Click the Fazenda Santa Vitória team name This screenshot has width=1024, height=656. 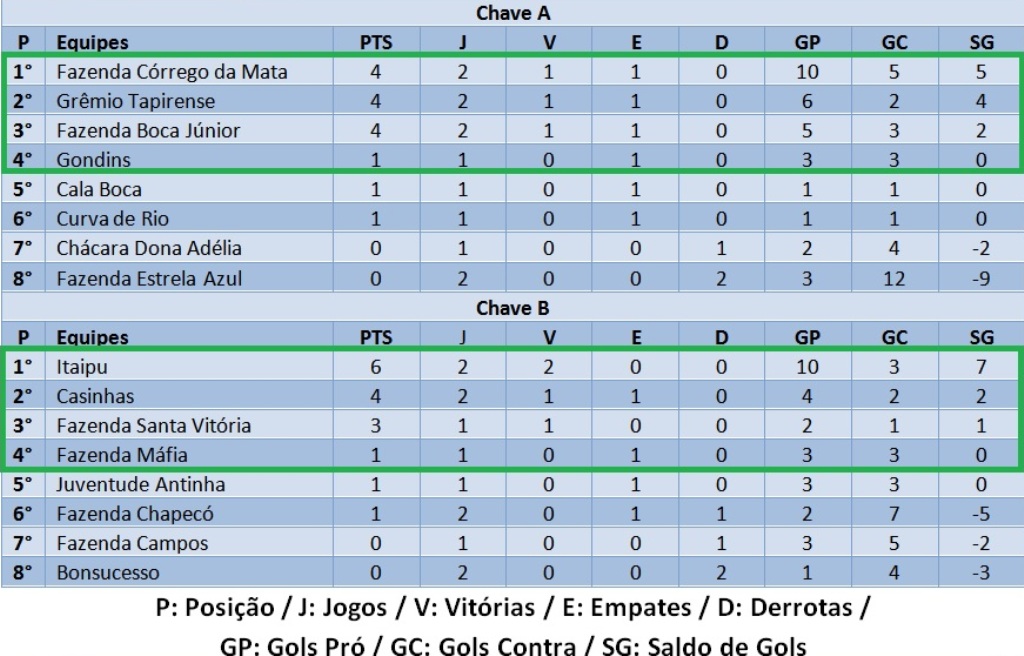(x=153, y=425)
